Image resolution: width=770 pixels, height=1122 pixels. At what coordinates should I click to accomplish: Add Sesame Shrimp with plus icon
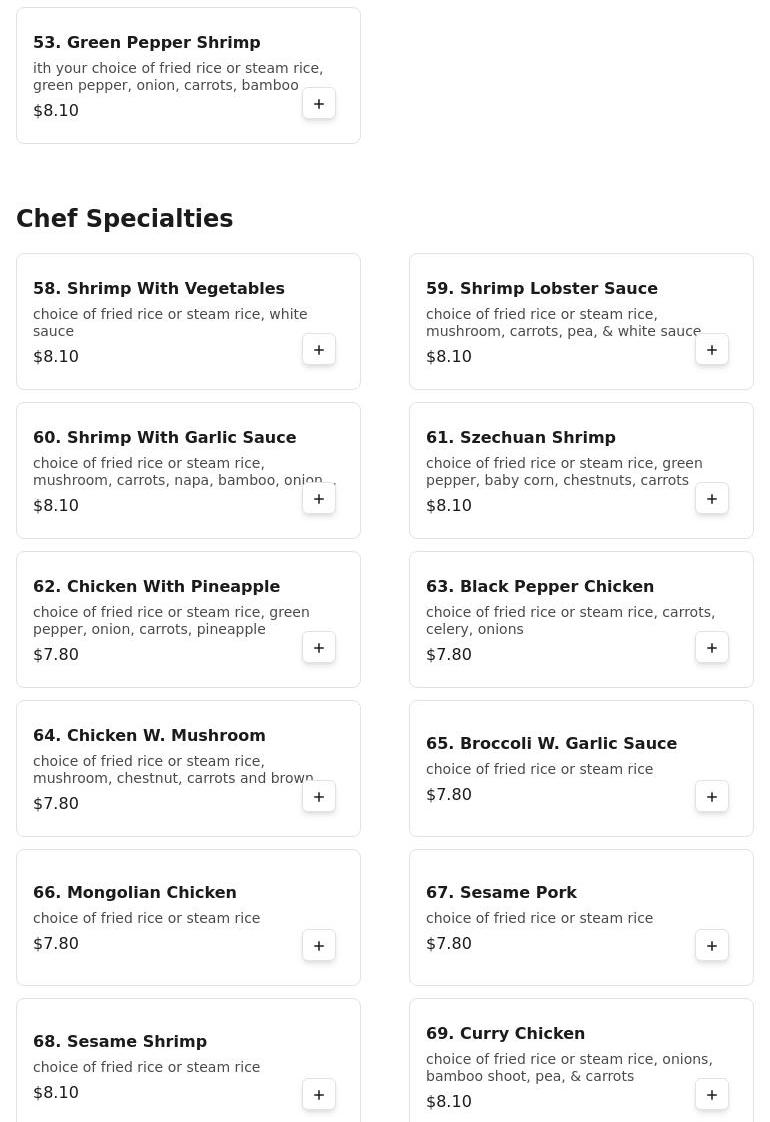click(x=318, y=1094)
